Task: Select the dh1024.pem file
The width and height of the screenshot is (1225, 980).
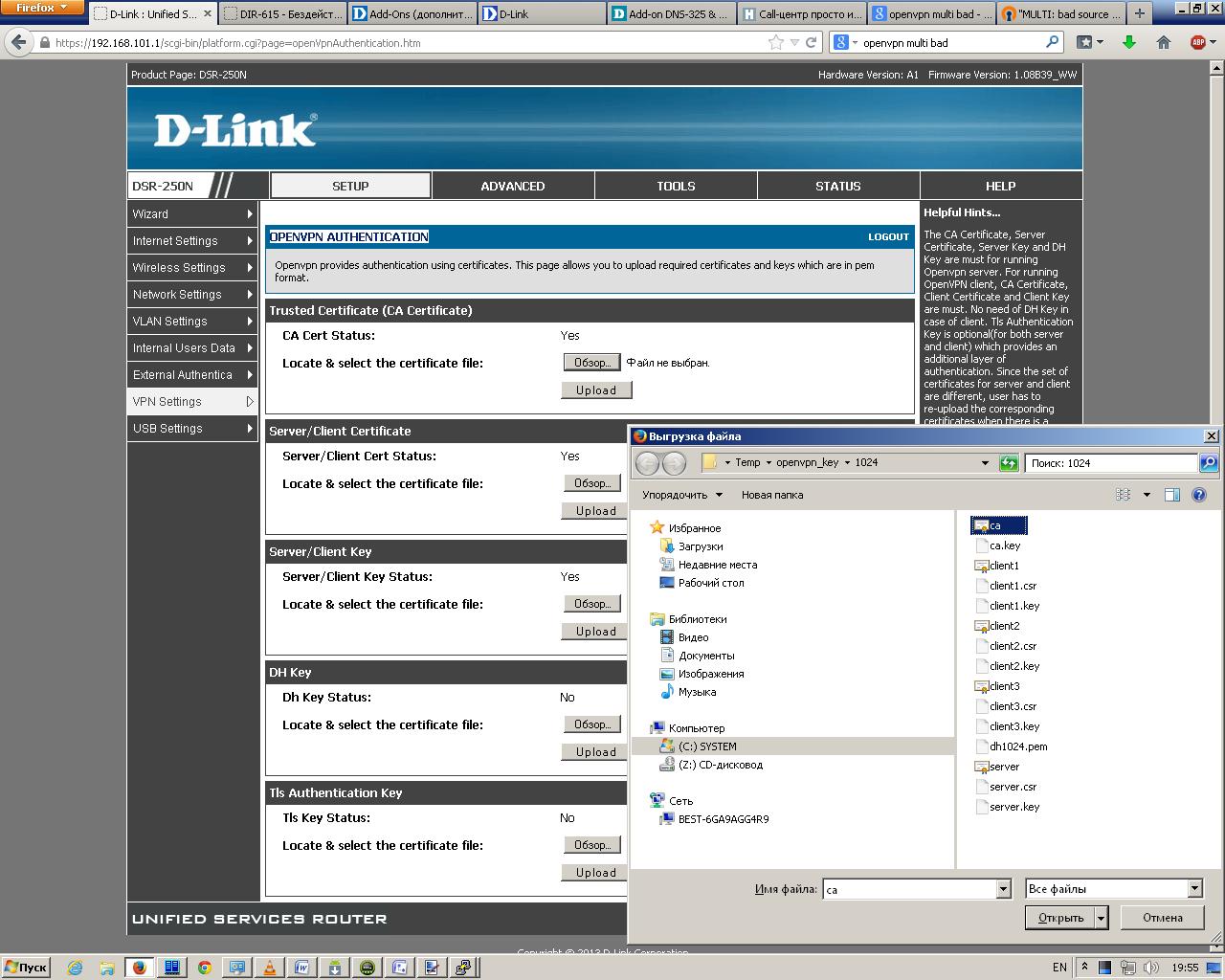Action: click(1012, 746)
